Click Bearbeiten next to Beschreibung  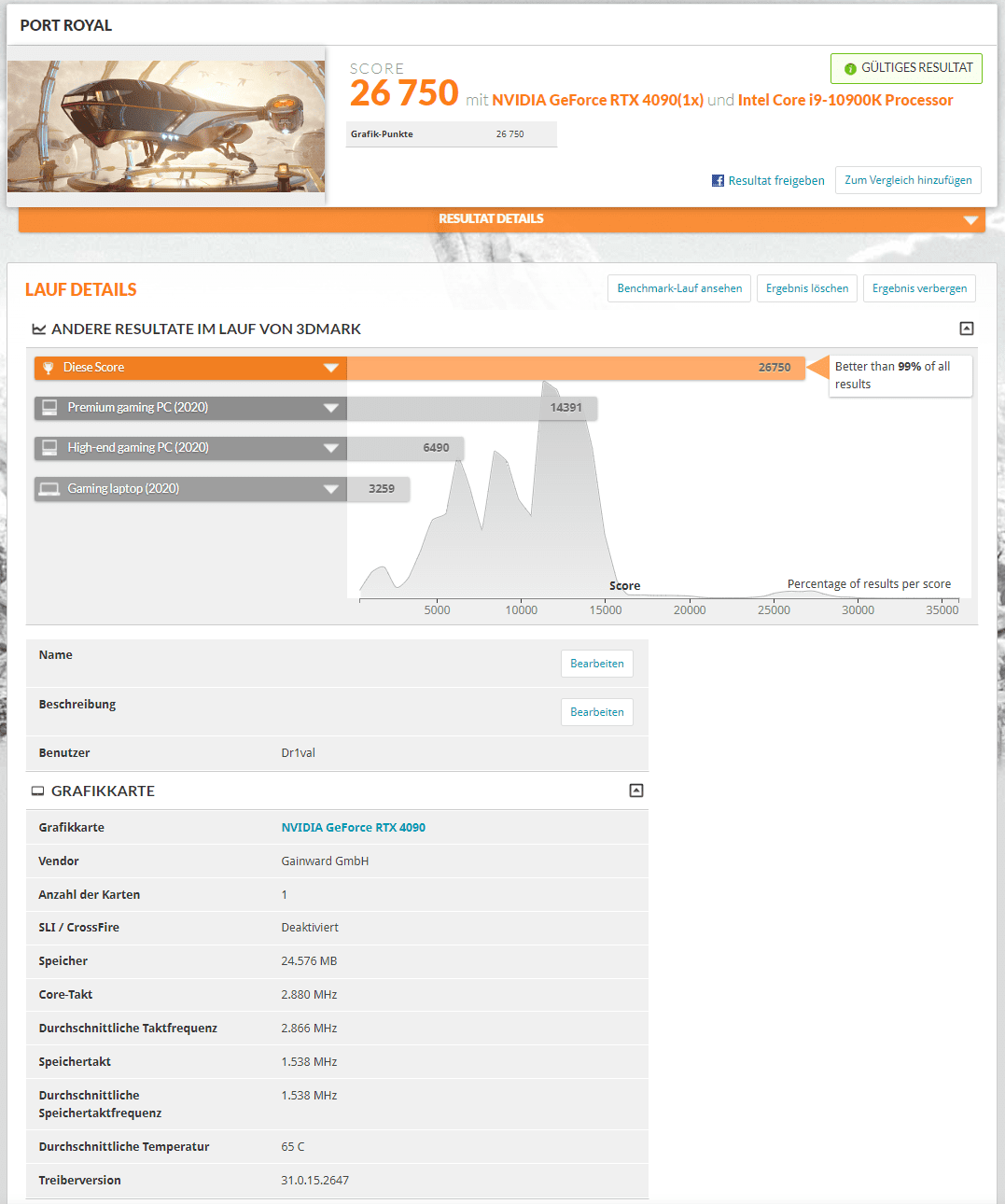click(x=597, y=712)
